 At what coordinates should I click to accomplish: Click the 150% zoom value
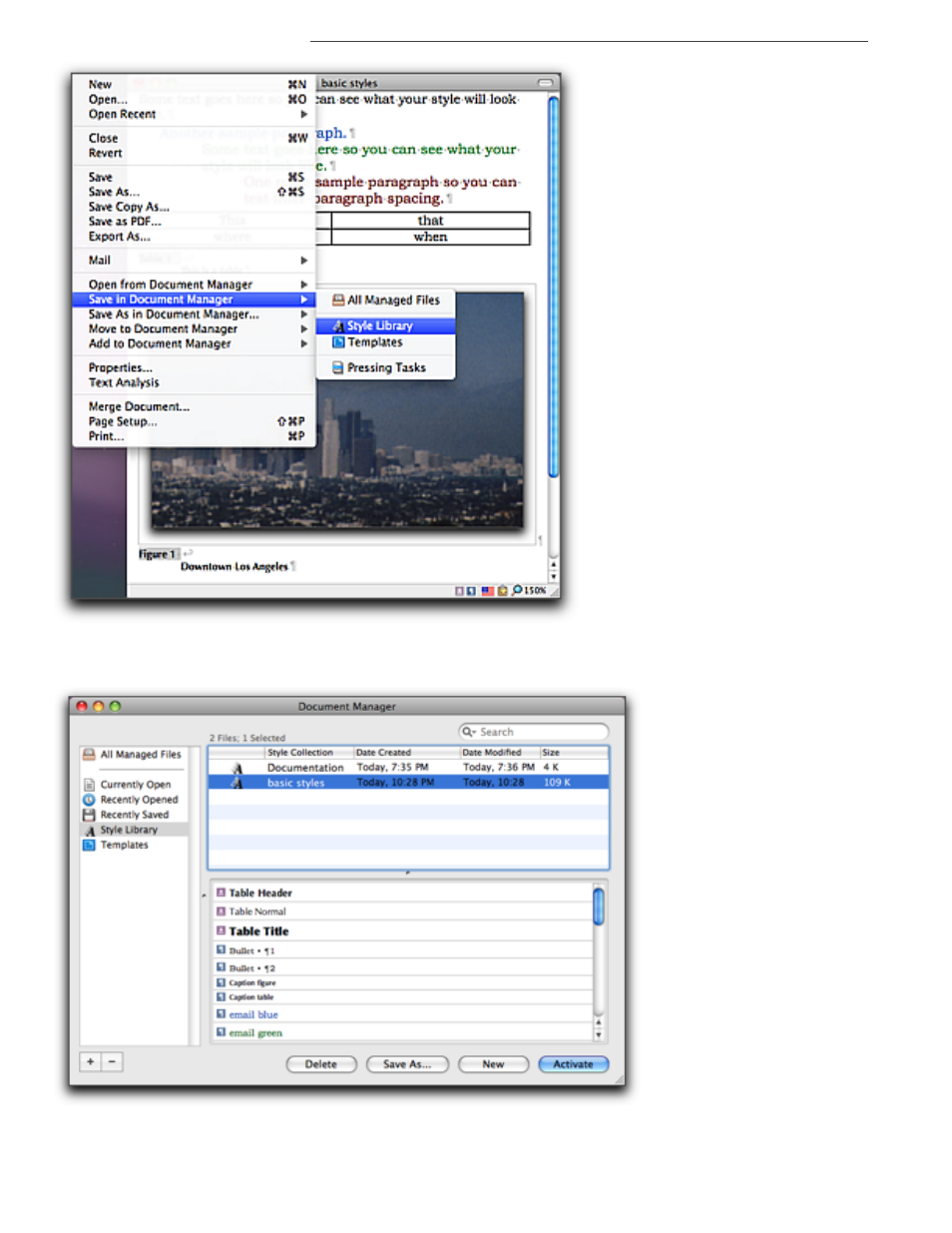point(536,591)
